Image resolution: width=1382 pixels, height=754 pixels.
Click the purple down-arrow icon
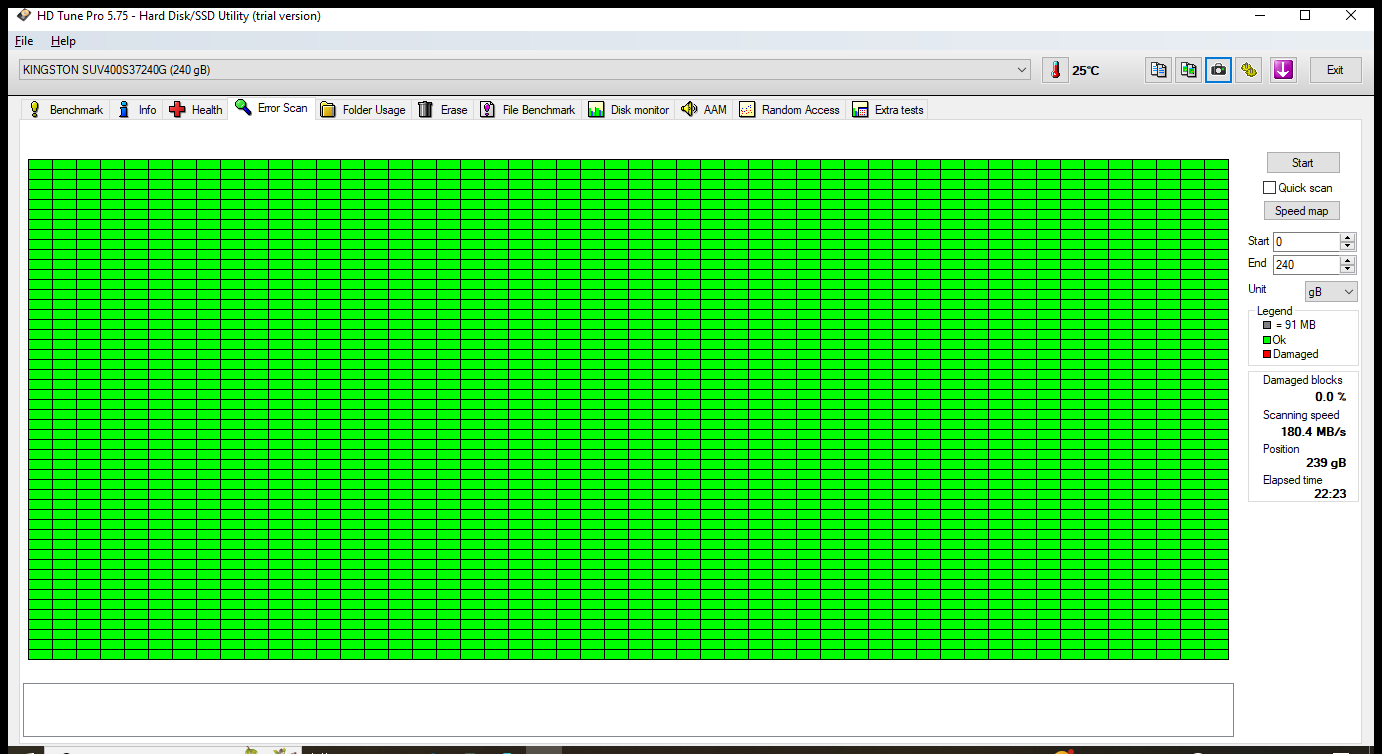(1284, 70)
